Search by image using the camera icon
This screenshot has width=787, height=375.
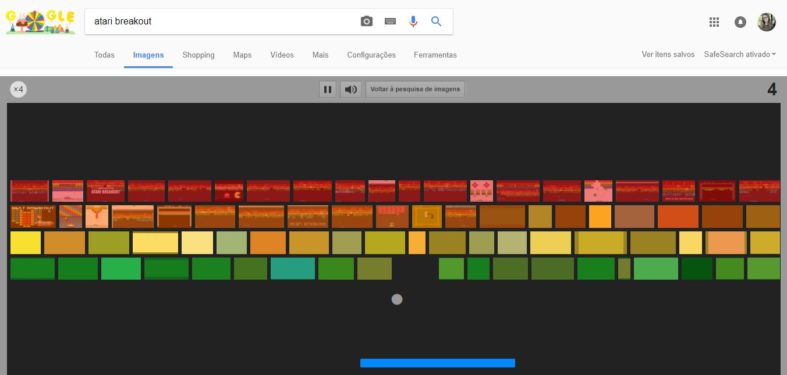coord(367,21)
